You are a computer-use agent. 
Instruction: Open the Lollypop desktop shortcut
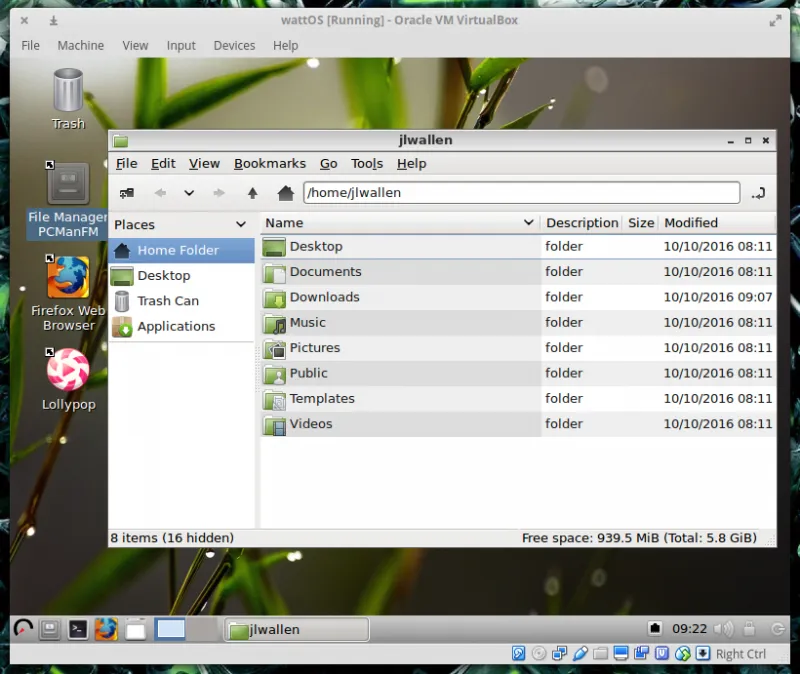point(68,371)
